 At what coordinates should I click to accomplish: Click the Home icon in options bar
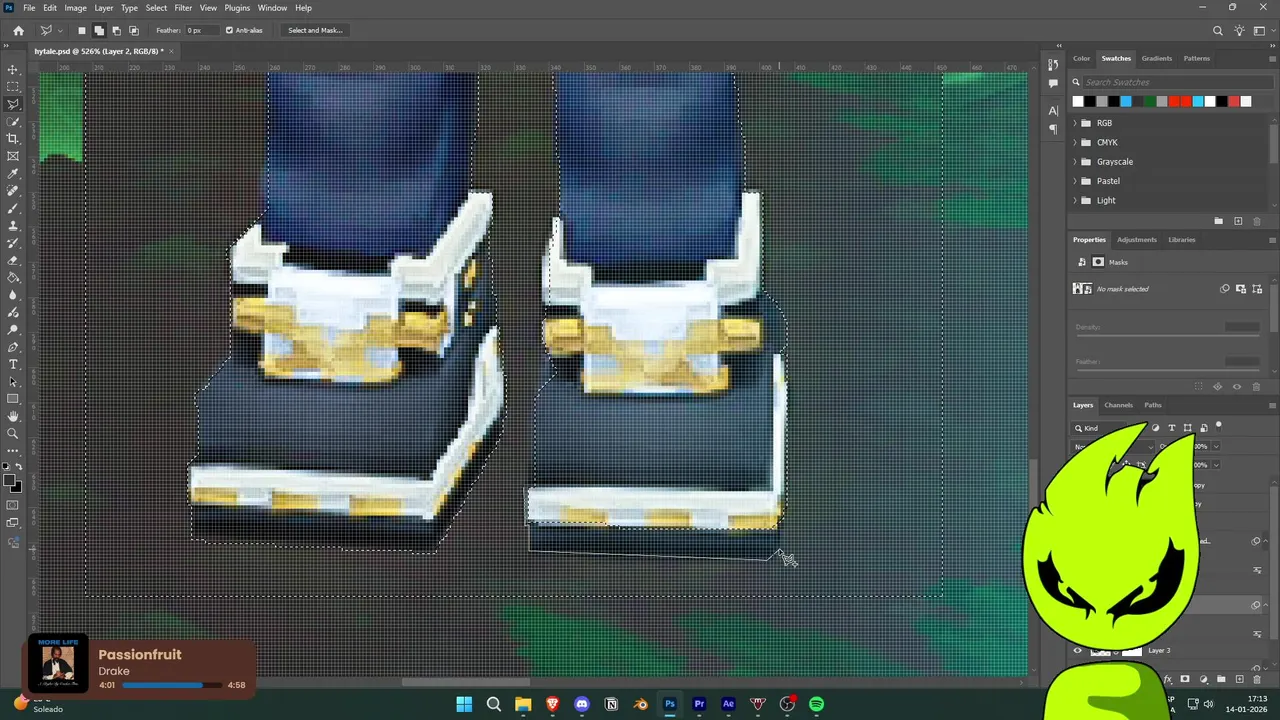pyautogui.click(x=18, y=30)
